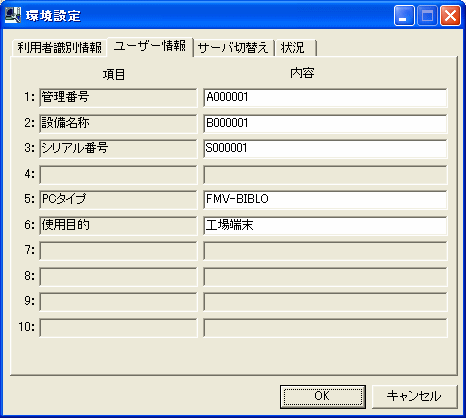Image resolution: width=466 pixels, height=418 pixels.
Task: Click the empty item field in row 8
Action: (x=118, y=277)
